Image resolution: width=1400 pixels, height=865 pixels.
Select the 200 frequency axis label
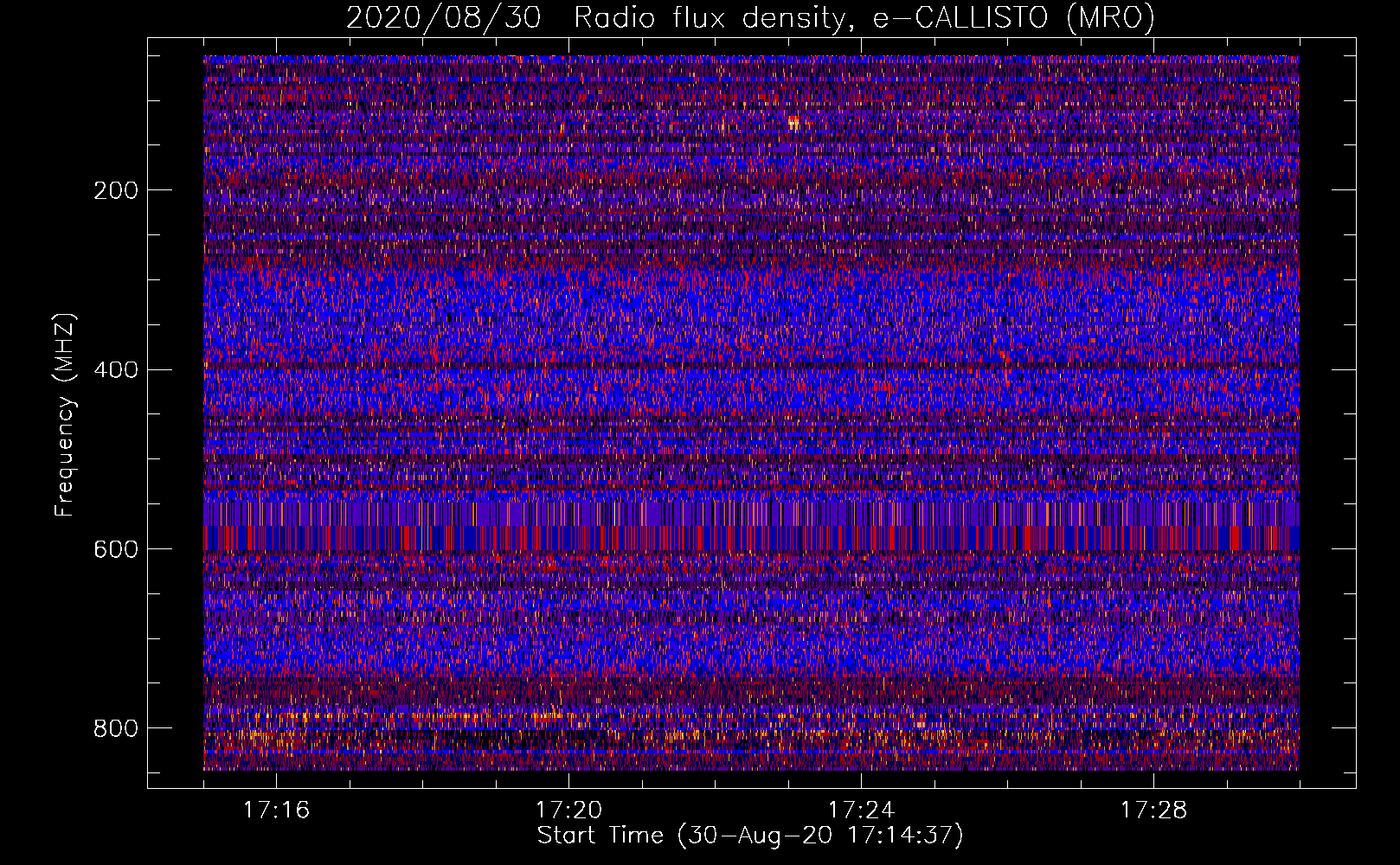click(115, 190)
